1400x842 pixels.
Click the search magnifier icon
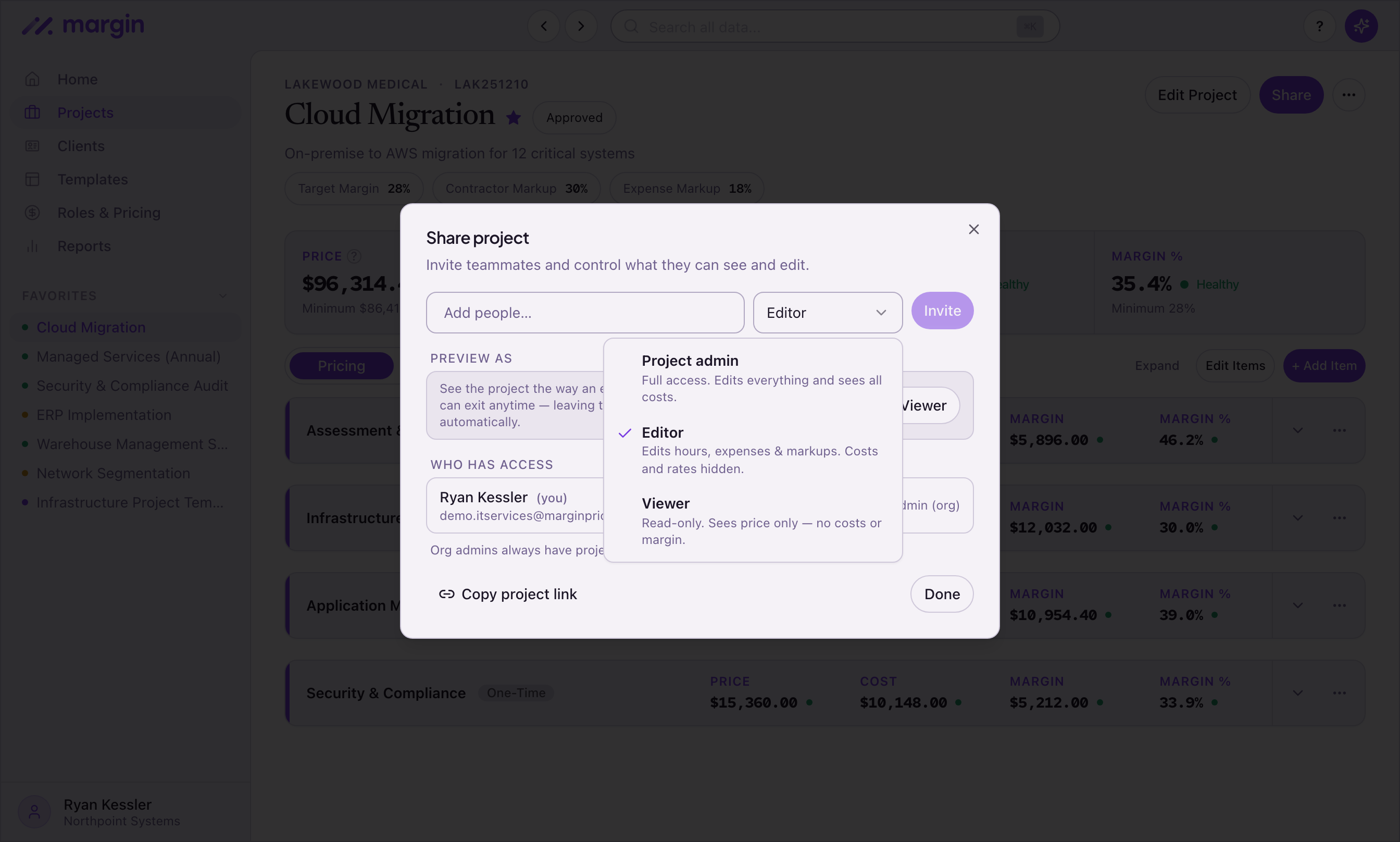click(631, 26)
